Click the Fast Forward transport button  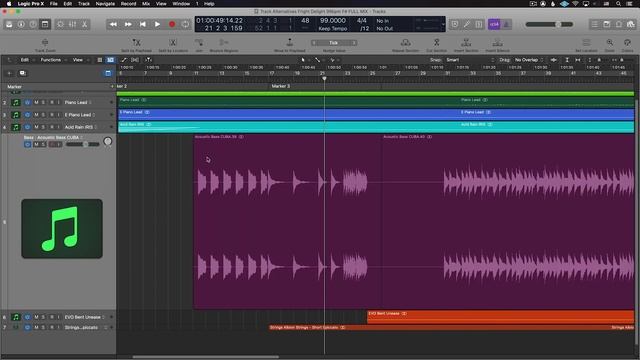pyautogui.click(x=128, y=24)
